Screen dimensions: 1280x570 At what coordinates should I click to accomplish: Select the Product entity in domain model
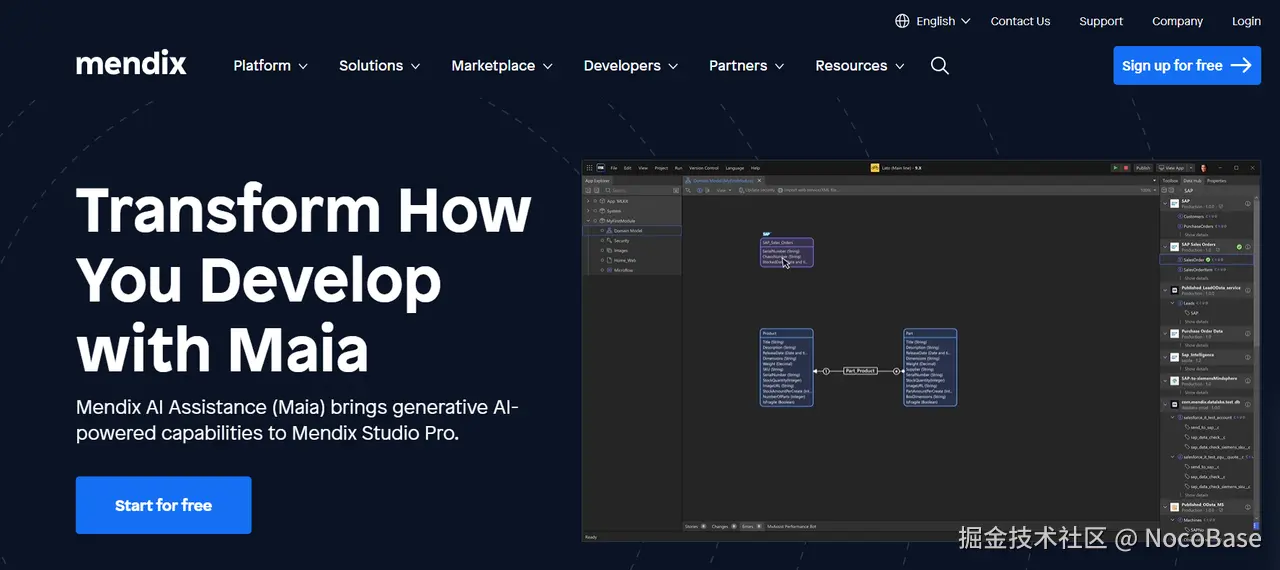(786, 367)
